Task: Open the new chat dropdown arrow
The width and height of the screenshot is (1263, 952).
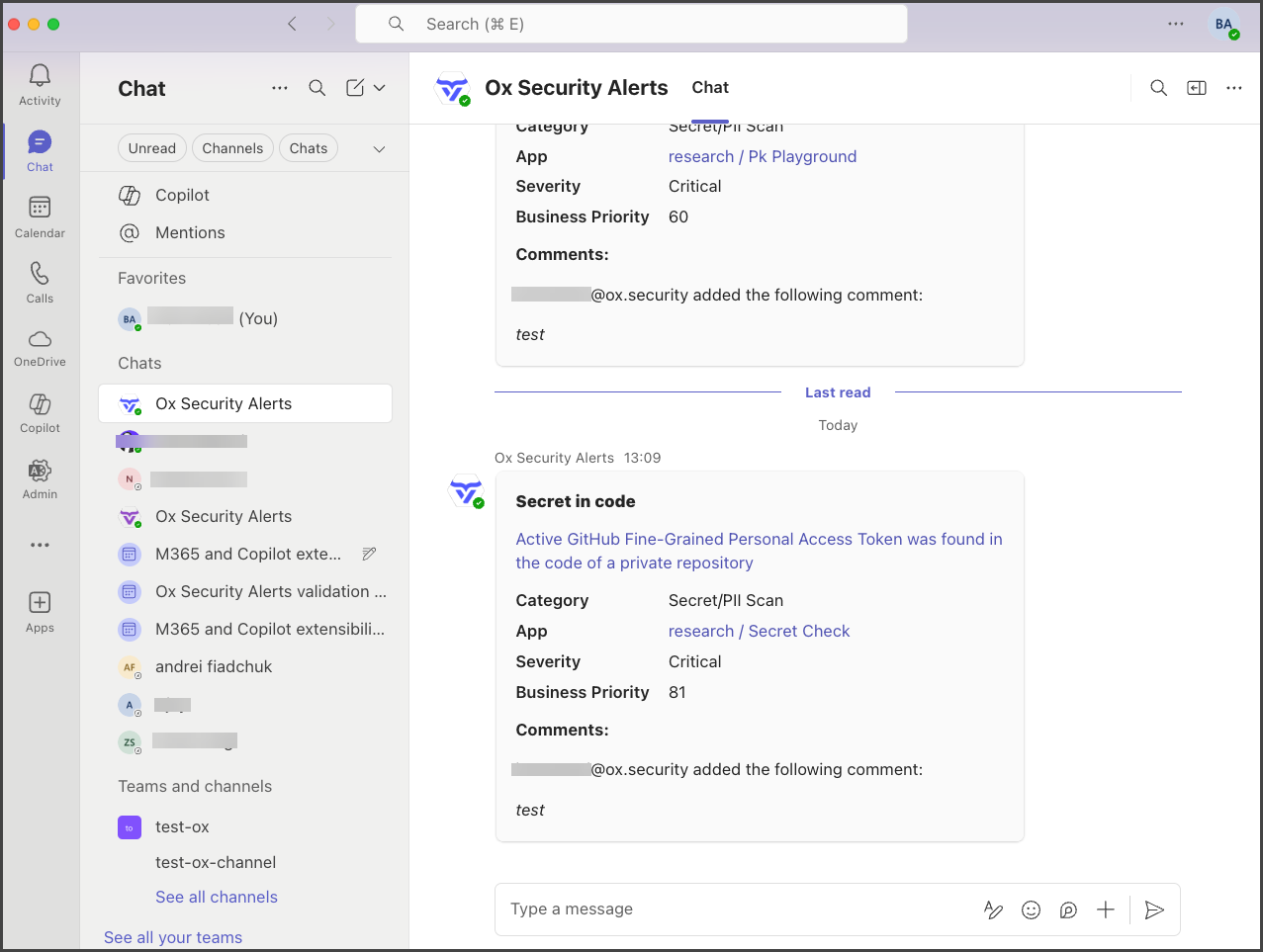Action: coord(380,88)
